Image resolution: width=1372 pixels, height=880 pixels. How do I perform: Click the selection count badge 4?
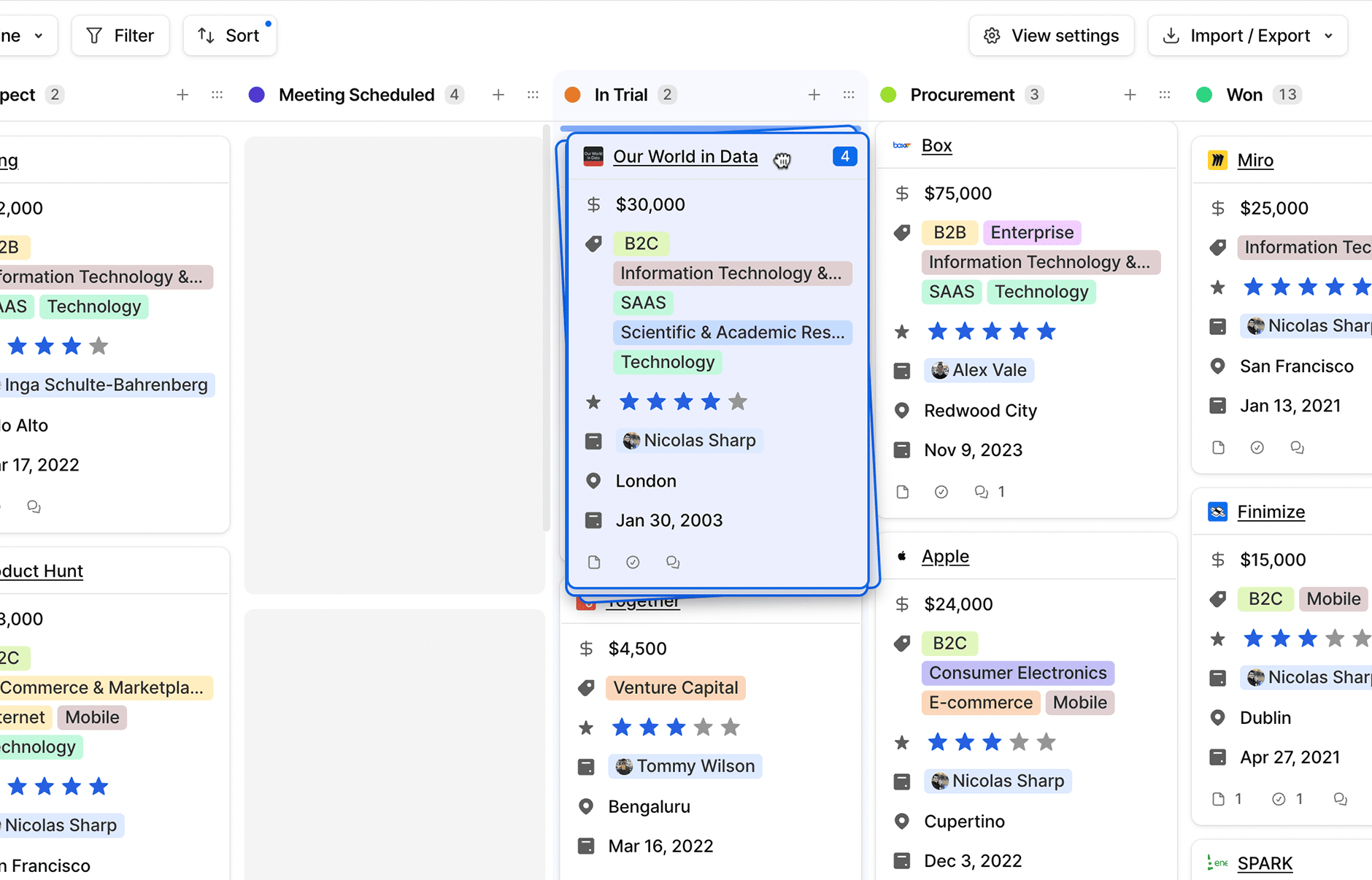(844, 156)
